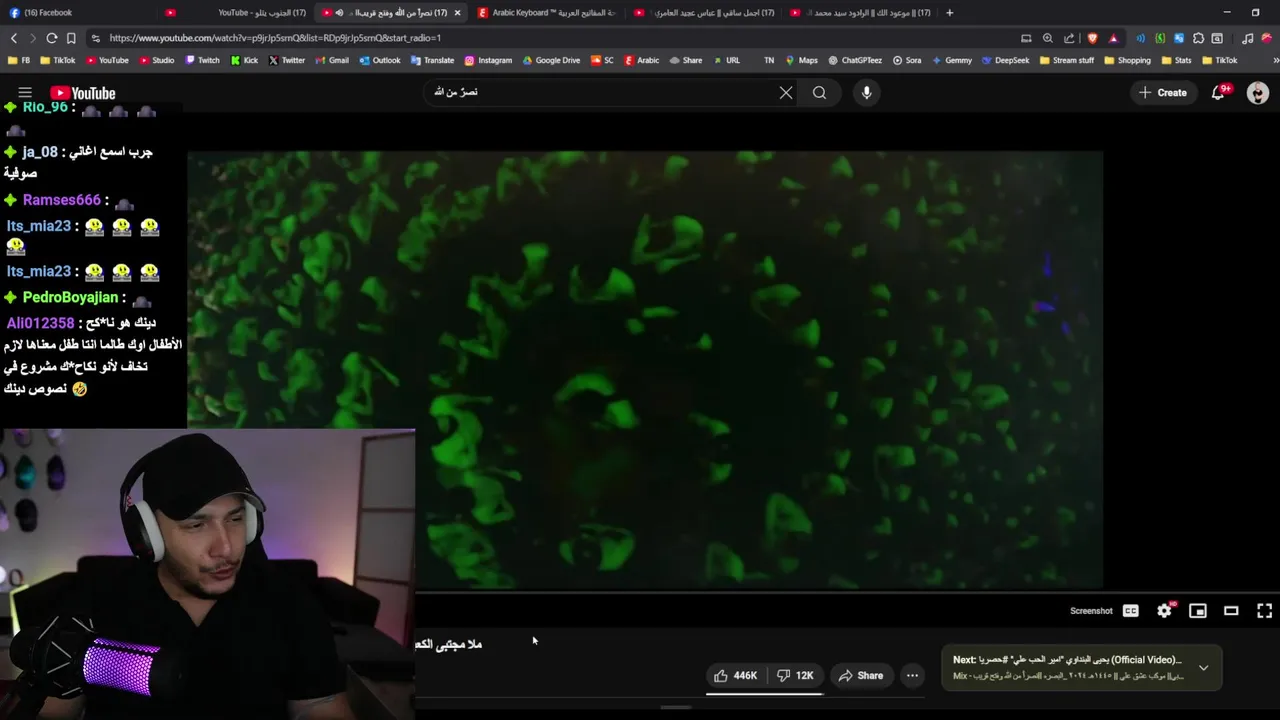1280x720 pixels.
Task: Open YouTube notifications bell showing 9+
Action: pyautogui.click(x=1219, y=93)
